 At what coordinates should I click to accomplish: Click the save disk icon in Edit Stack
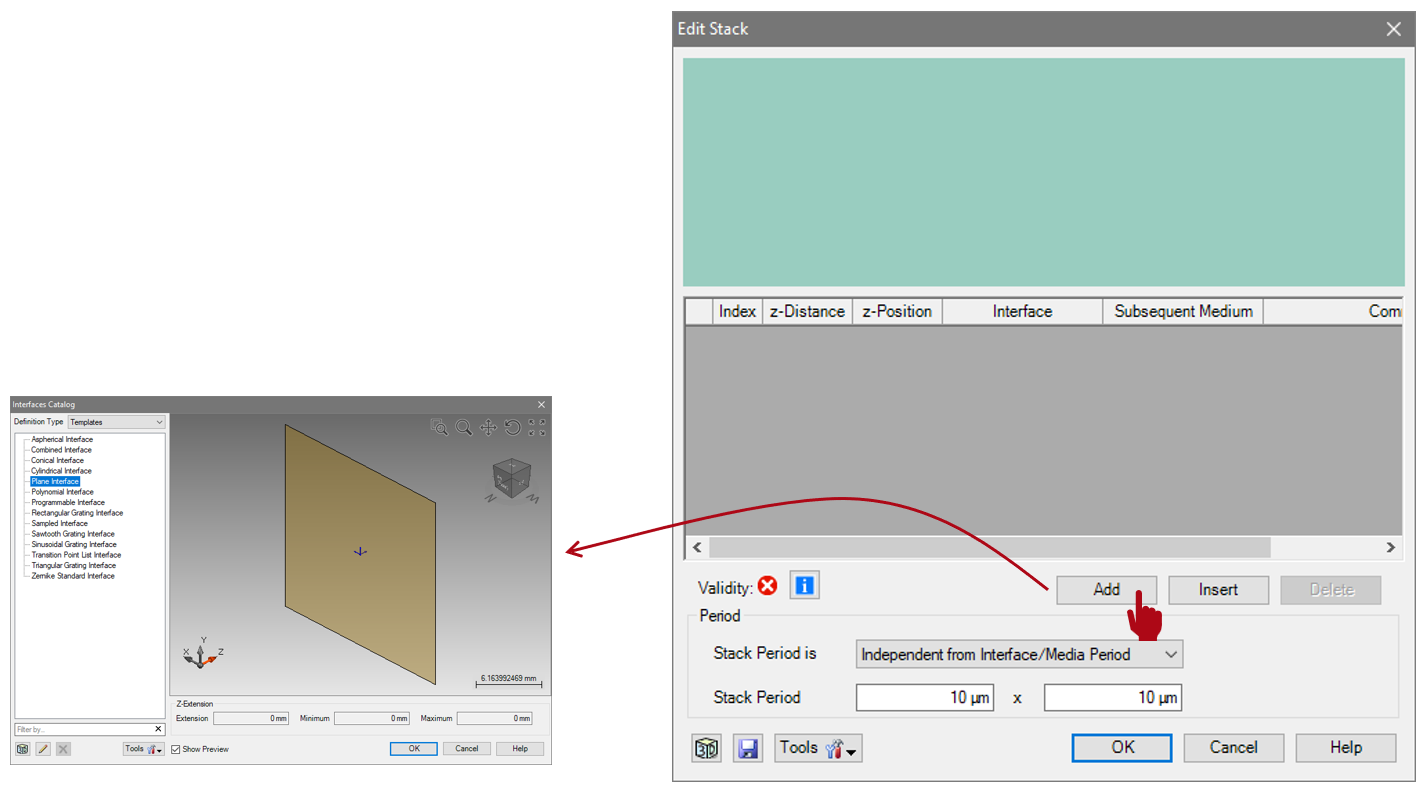coord(747,748)
